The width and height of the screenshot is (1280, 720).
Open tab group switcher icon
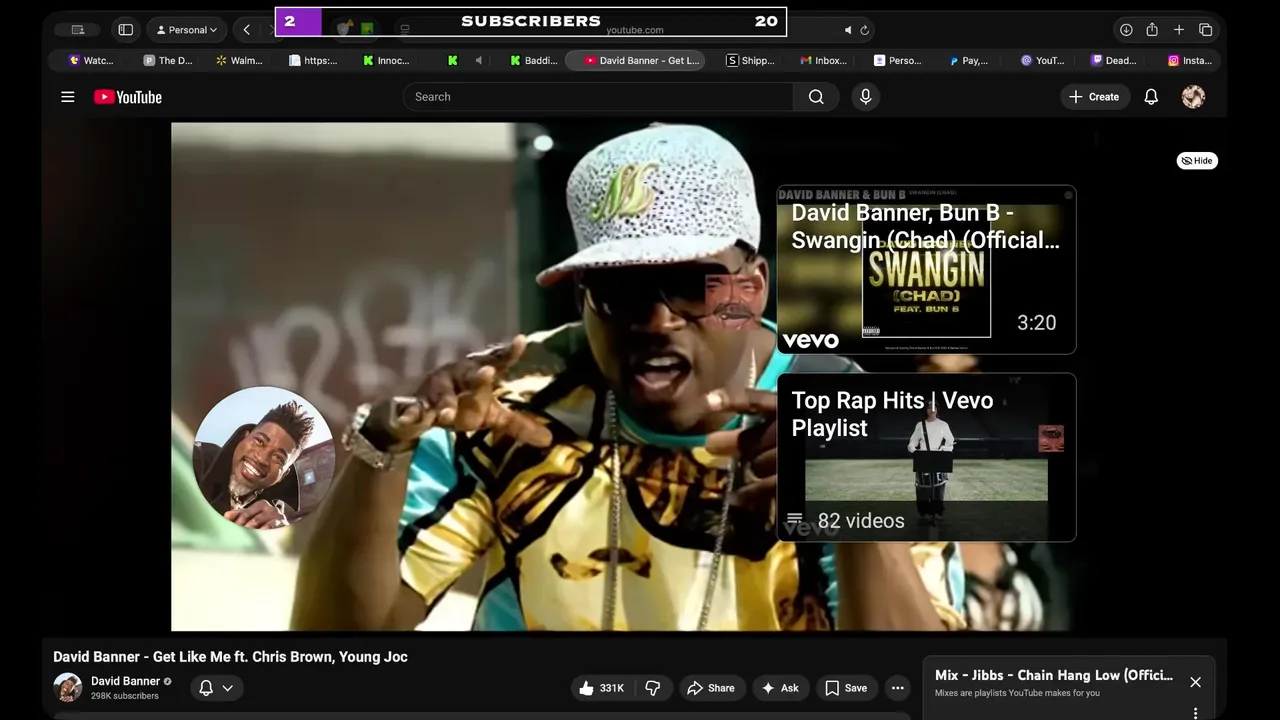(x=78, y=30)
